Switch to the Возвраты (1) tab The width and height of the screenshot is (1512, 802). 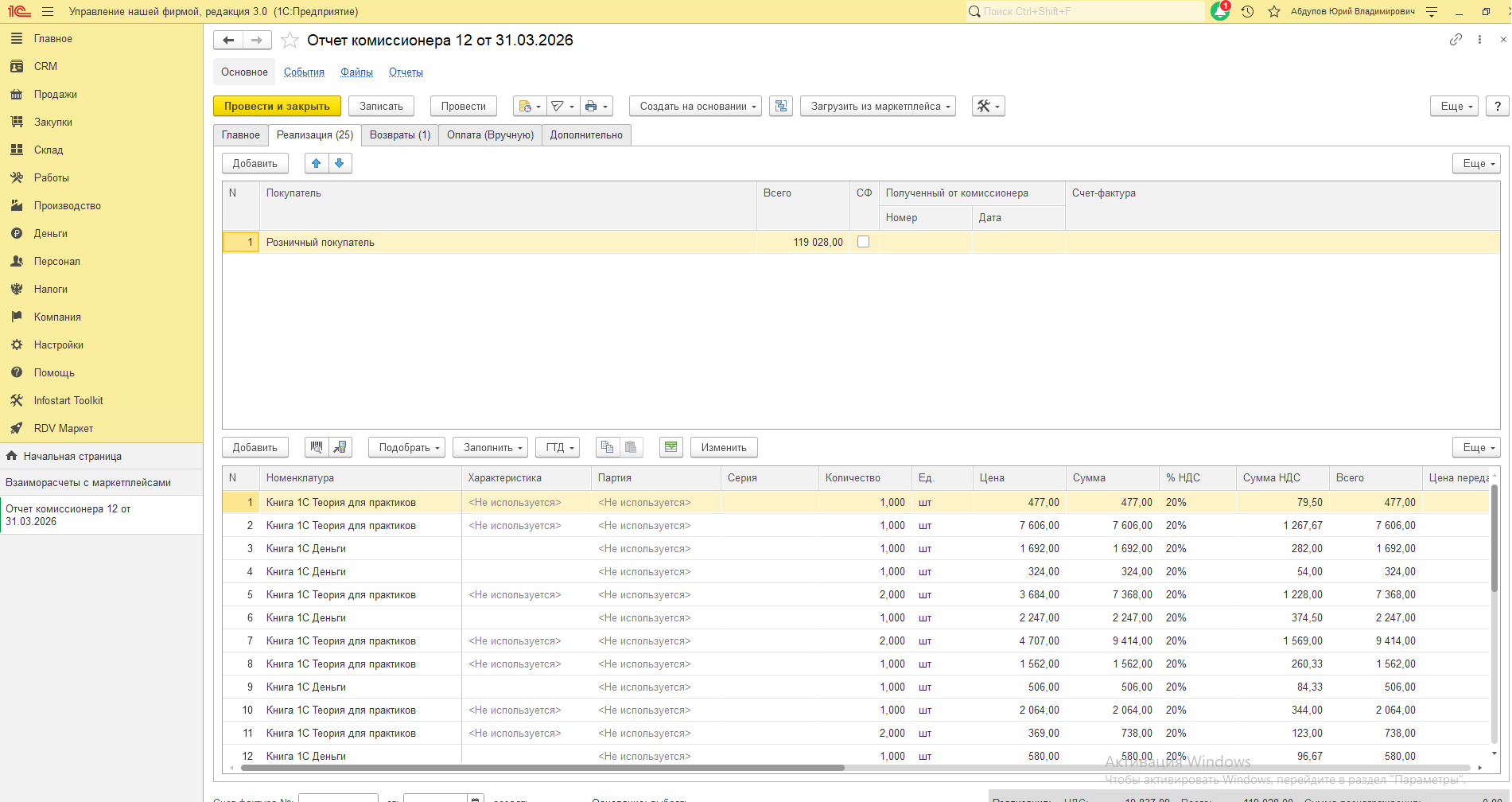400,135
